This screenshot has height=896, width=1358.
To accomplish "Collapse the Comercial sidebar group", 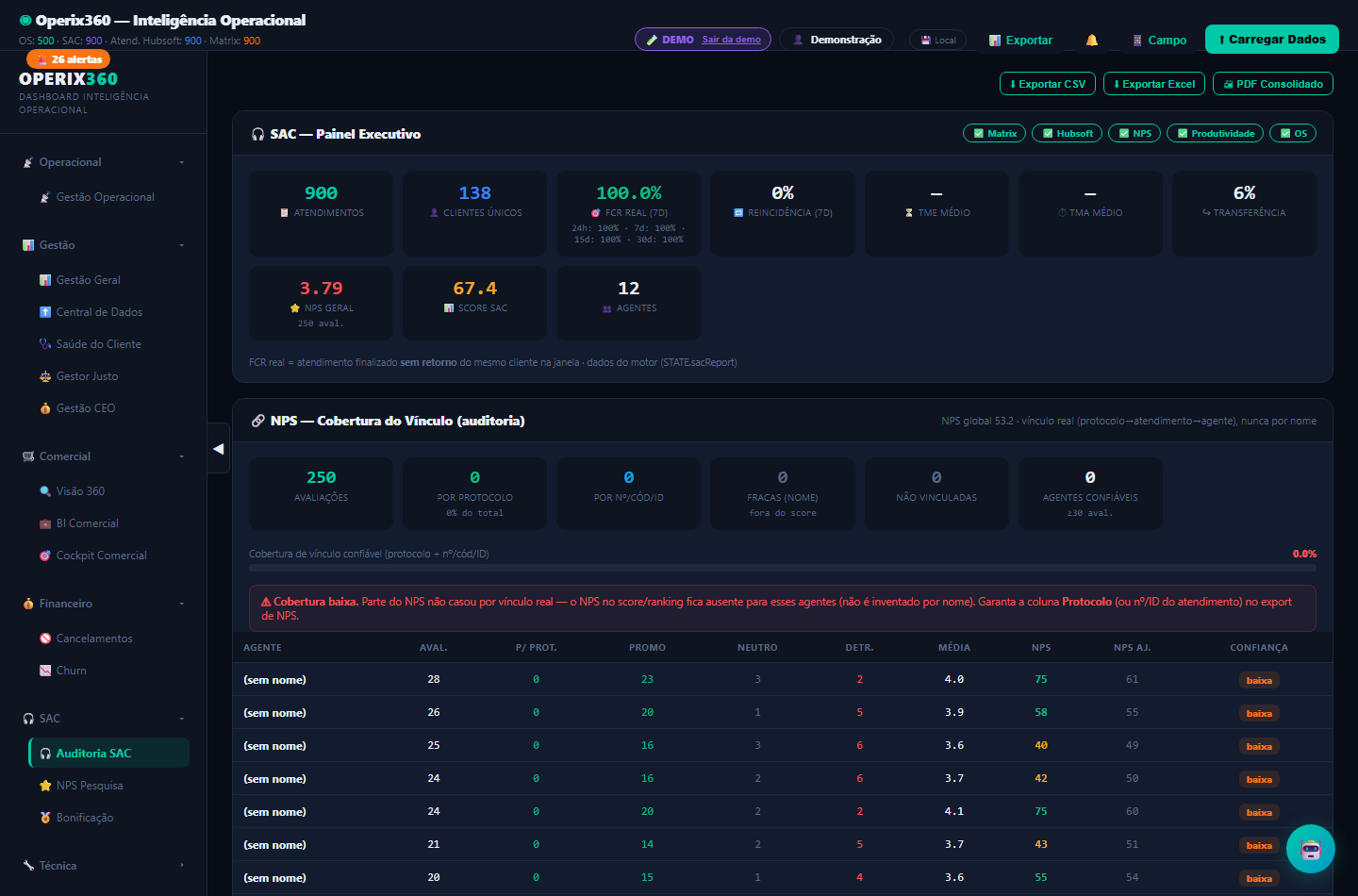I will pyautogui.click(x=104, y=456).
